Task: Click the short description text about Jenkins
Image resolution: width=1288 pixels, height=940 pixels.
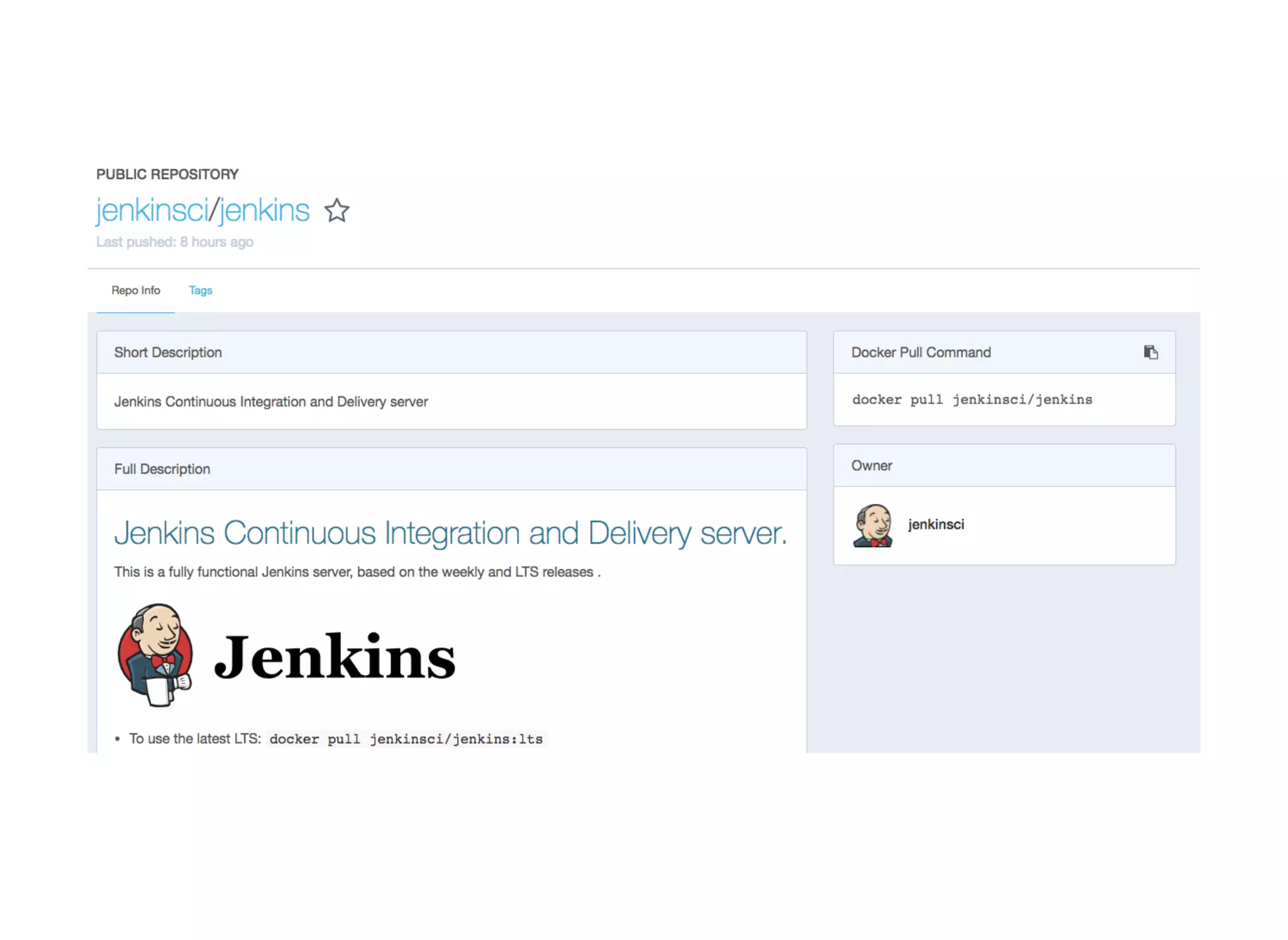Action: pyautogui.click(x=270, y=402)
